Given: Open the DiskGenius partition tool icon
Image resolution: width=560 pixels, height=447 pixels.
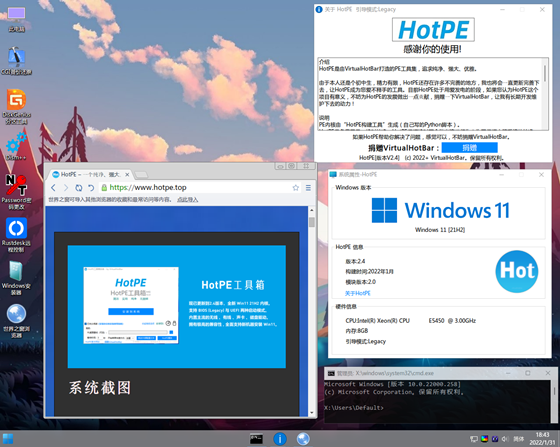Looking at the screenshot, I should 16,106.
